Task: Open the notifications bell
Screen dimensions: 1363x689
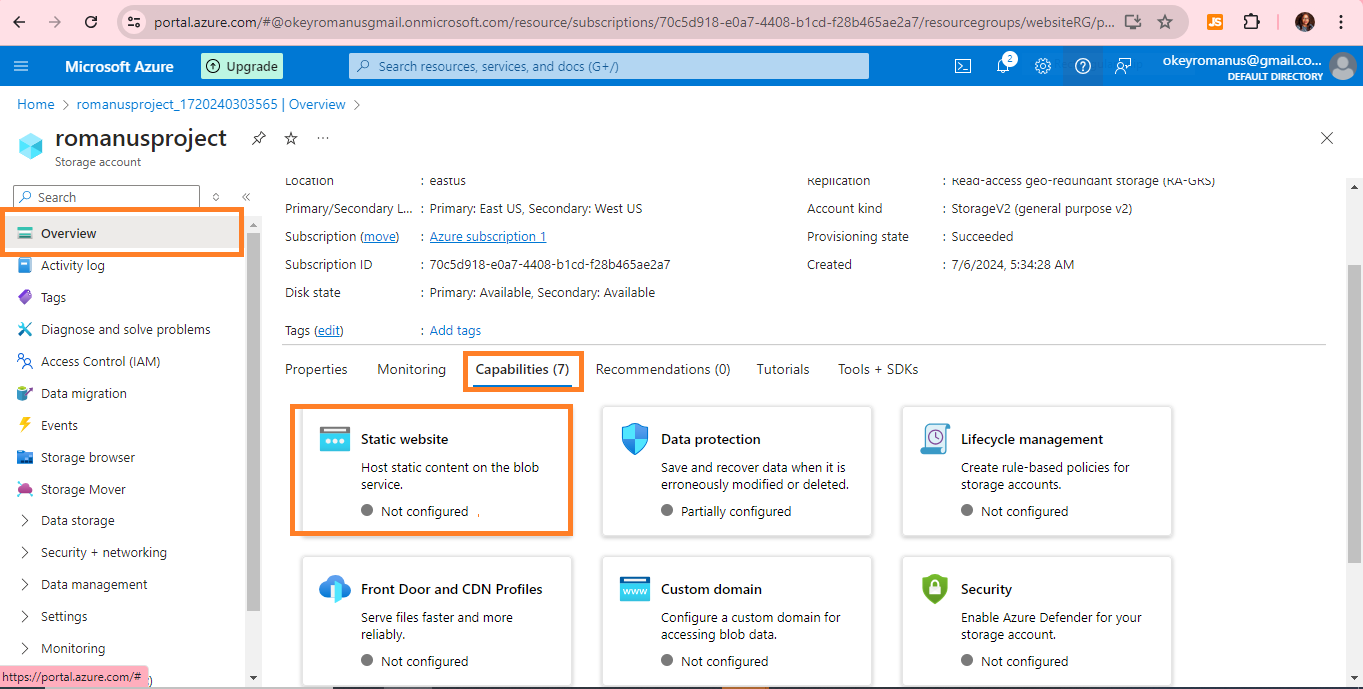Action: coord(1003,66)
